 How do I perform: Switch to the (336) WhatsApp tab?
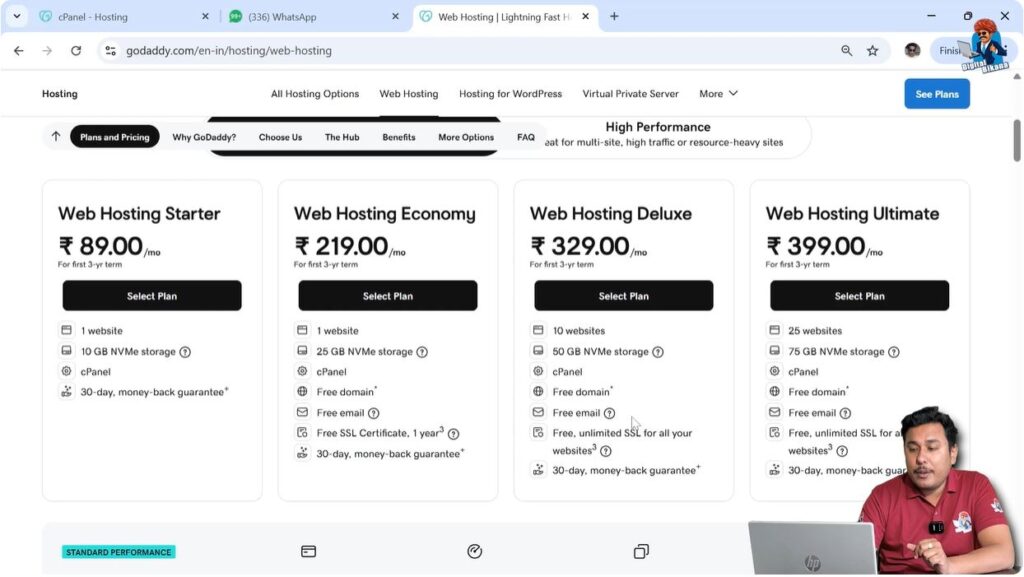point(313,16)
